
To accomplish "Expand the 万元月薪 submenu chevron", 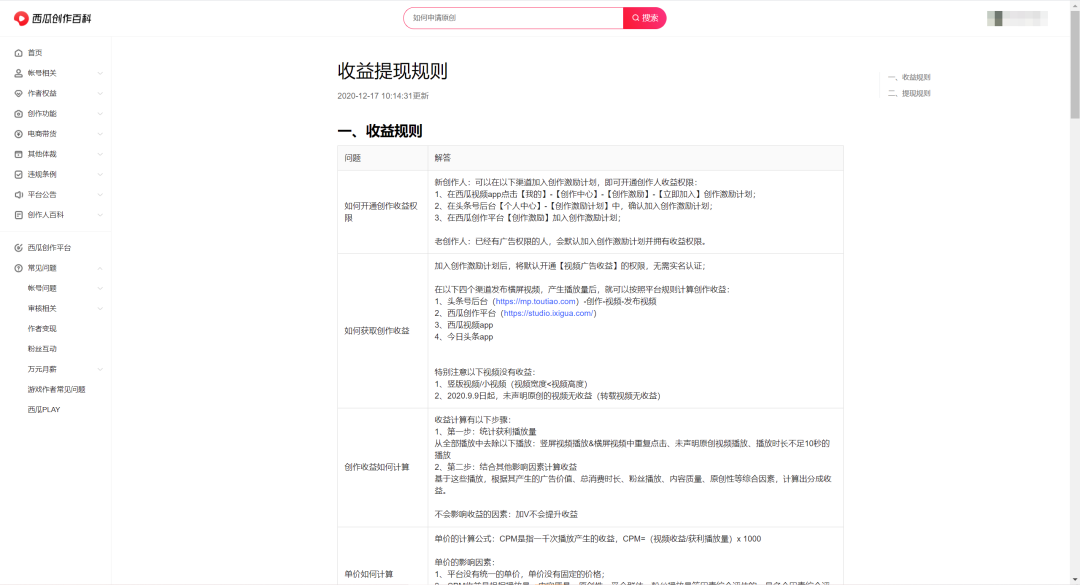I will 100,369.
